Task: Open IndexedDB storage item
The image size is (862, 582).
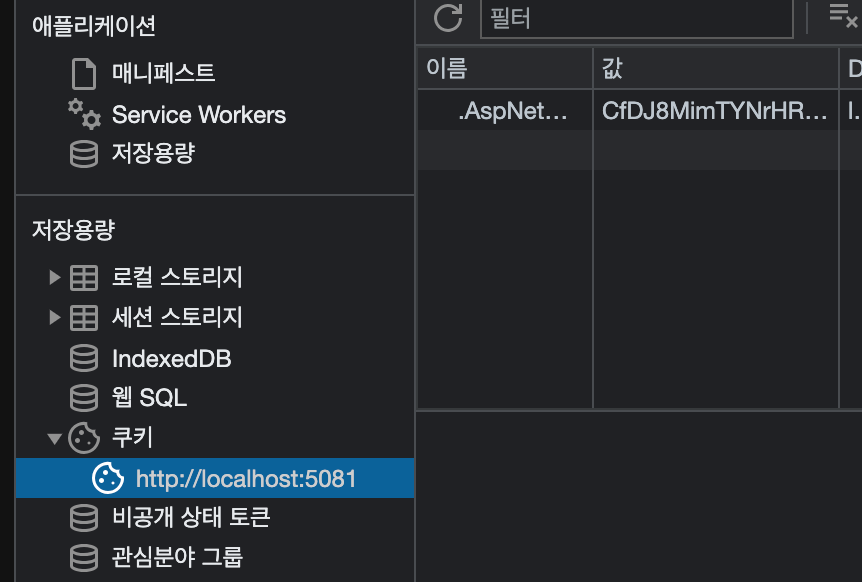Action: (x=172, y=359)
